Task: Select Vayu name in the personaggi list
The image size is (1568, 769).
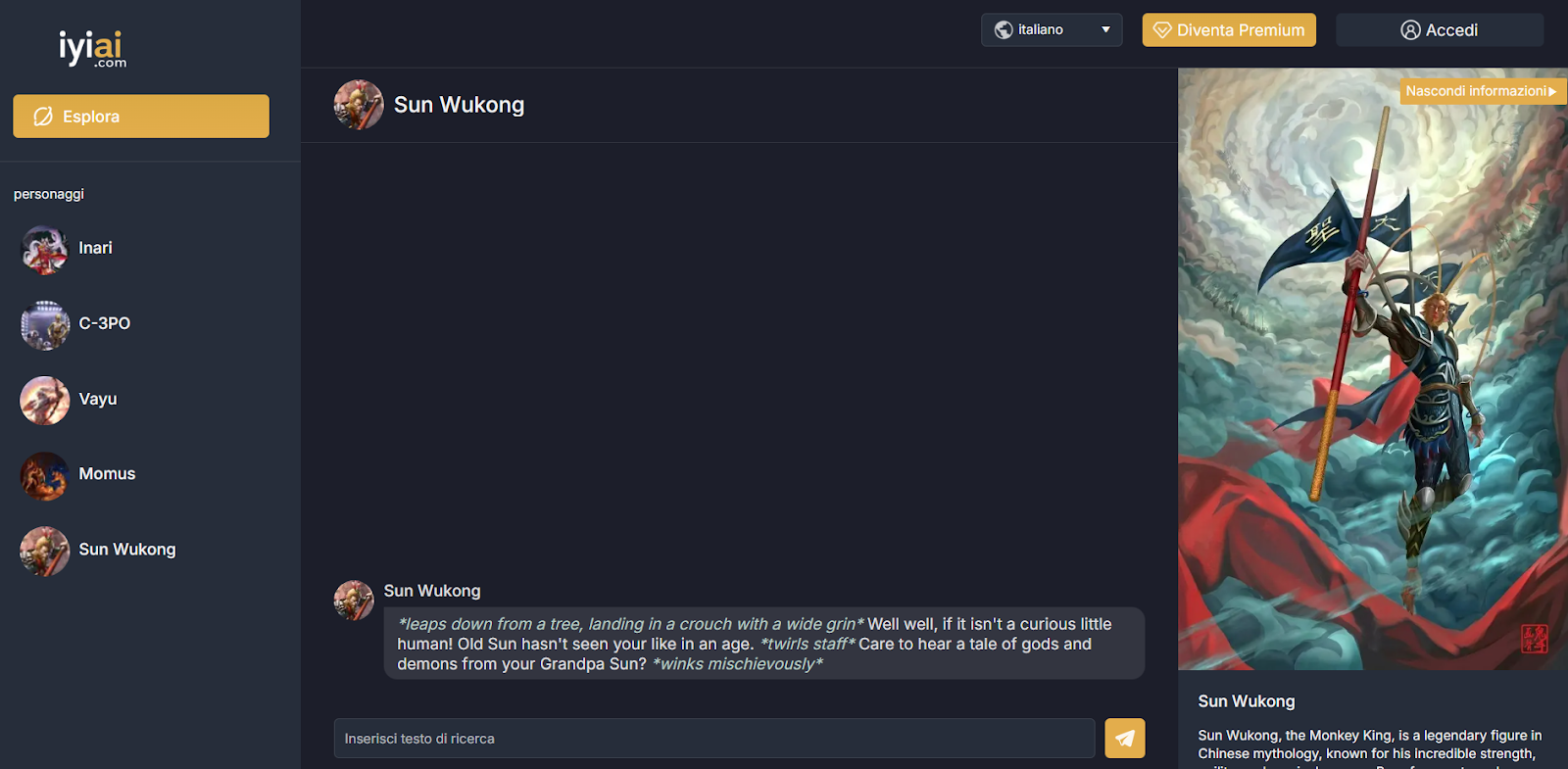Action: coord(98,399)
